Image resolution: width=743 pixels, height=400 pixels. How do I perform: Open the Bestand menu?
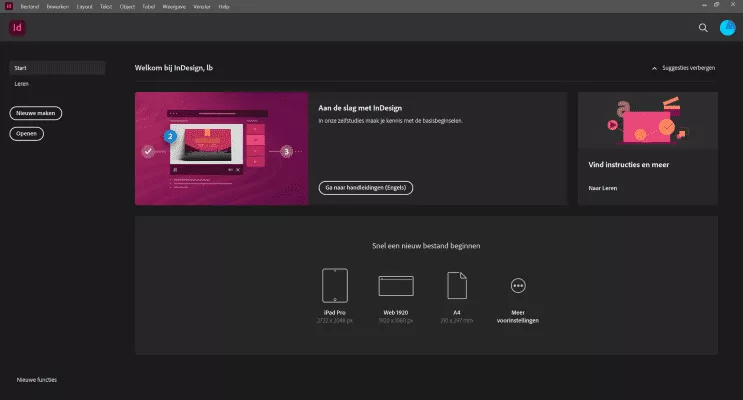(x=28, y=5)
